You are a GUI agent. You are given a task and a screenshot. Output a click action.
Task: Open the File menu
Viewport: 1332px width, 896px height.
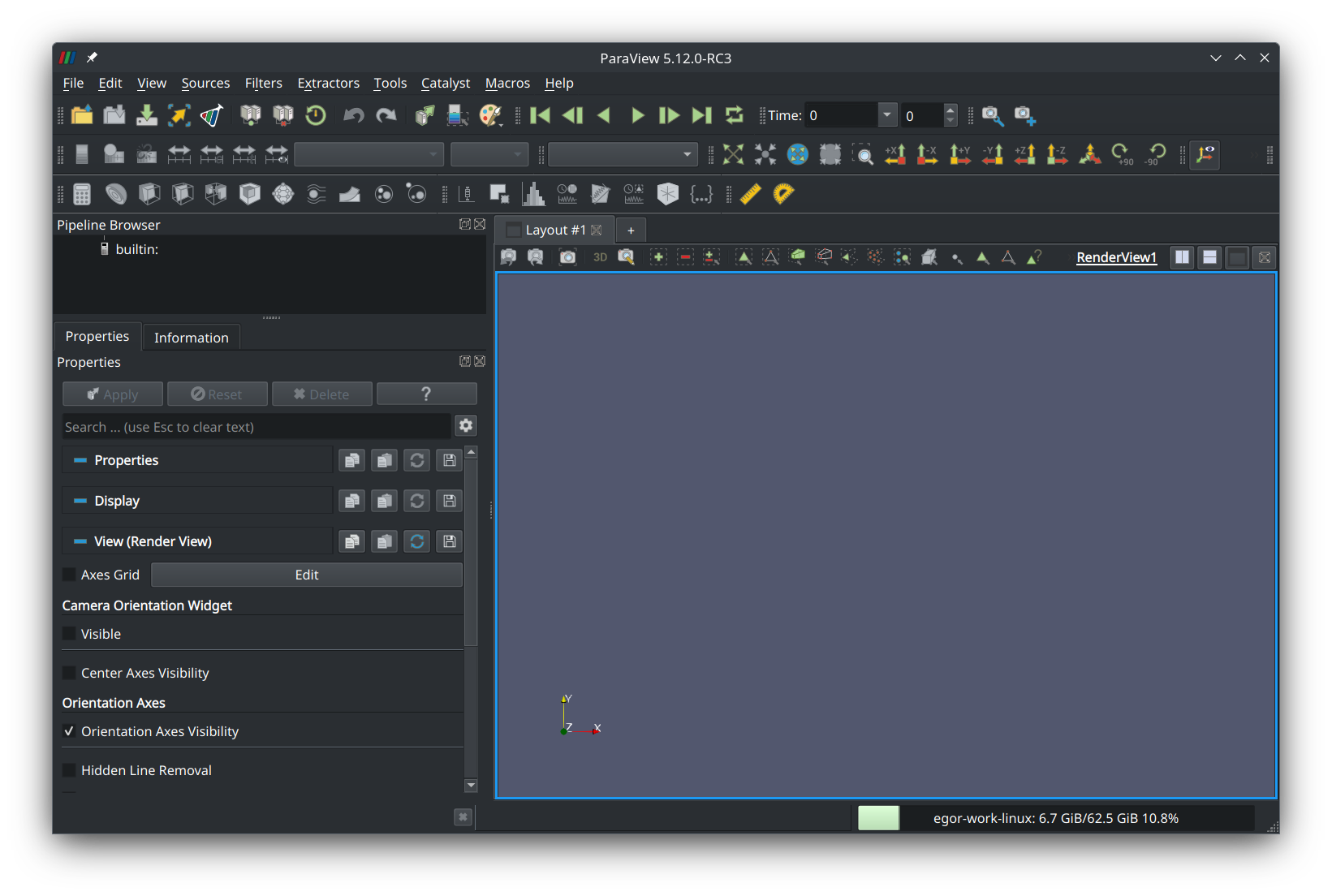tap(73, 83)
